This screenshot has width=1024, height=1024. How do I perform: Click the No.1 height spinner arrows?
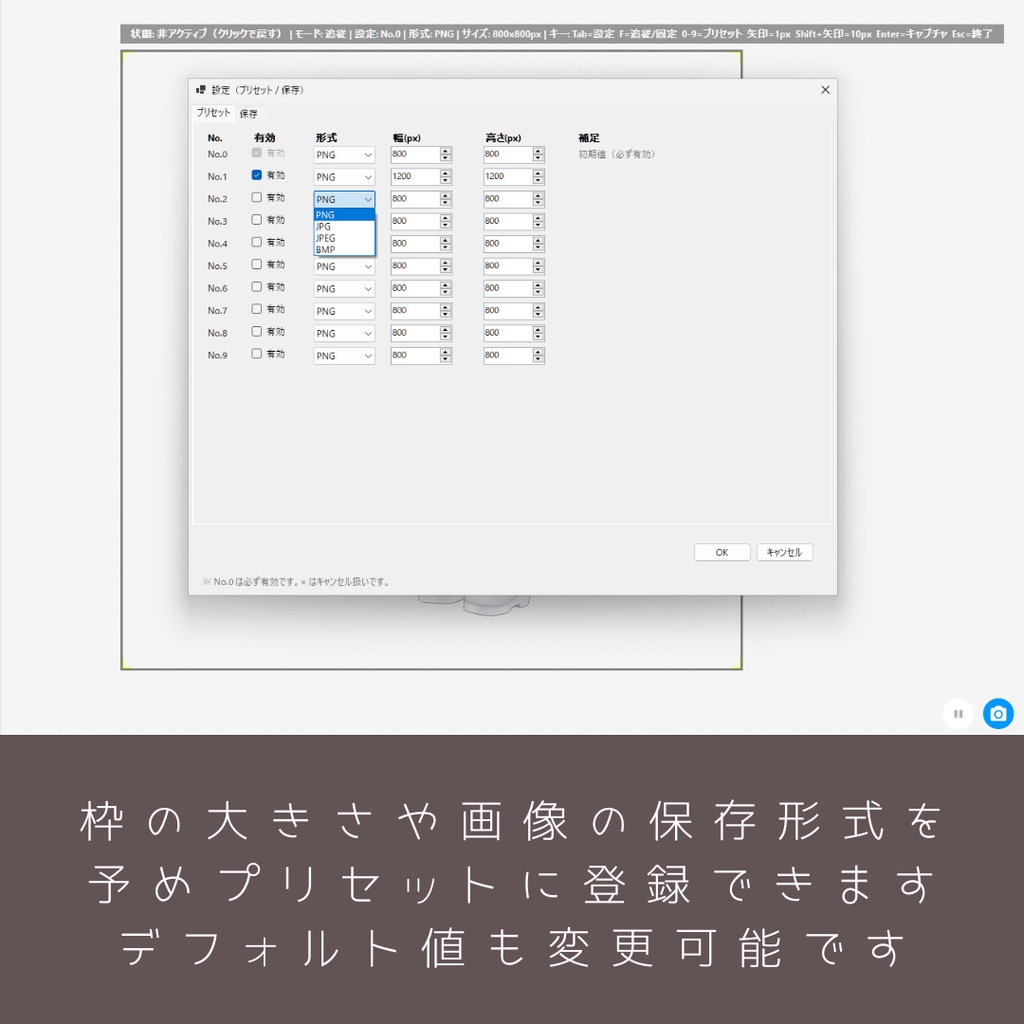[538, 176]
